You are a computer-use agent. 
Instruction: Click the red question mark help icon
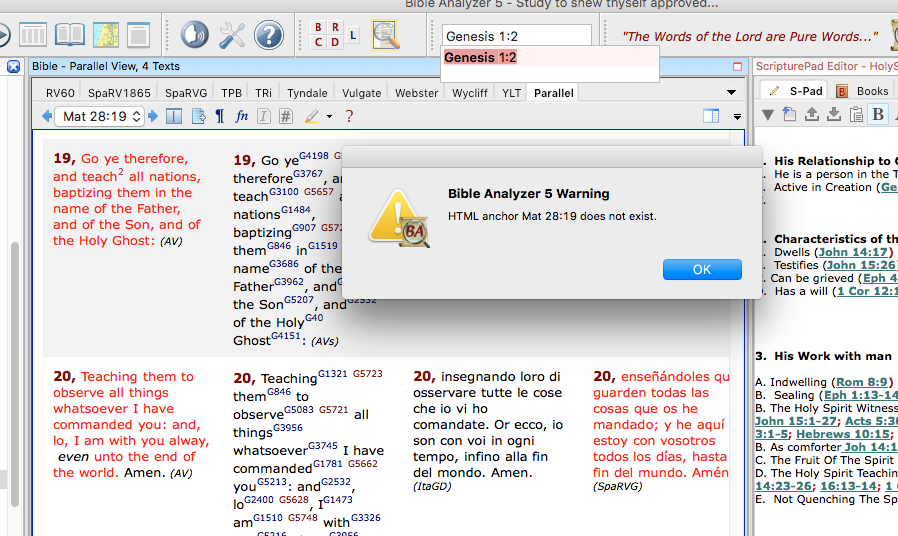tap(349, 116)
